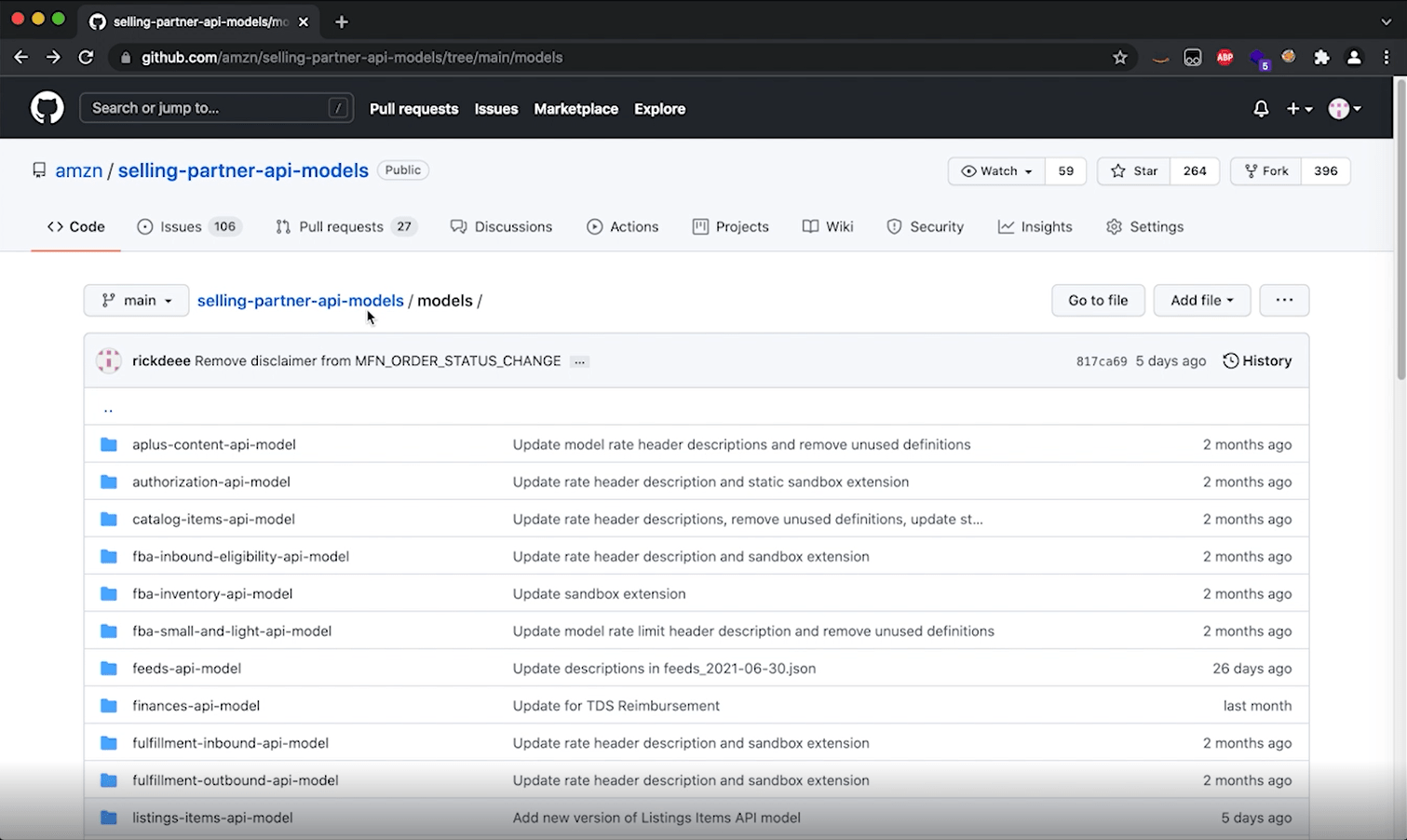Open the more options ellipsis button

coord(1284,300)
